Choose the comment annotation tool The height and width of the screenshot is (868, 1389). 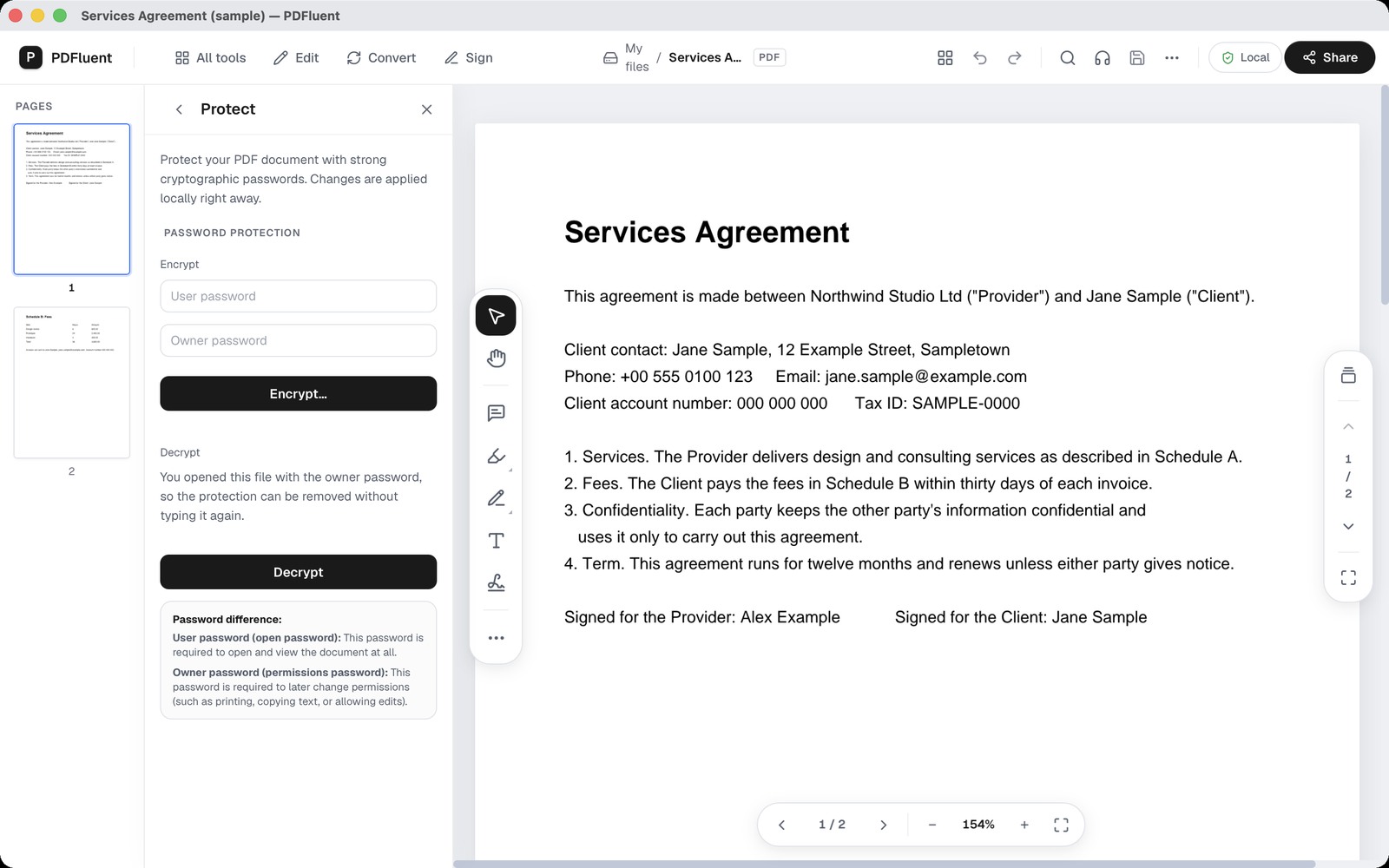click(496, 413)
